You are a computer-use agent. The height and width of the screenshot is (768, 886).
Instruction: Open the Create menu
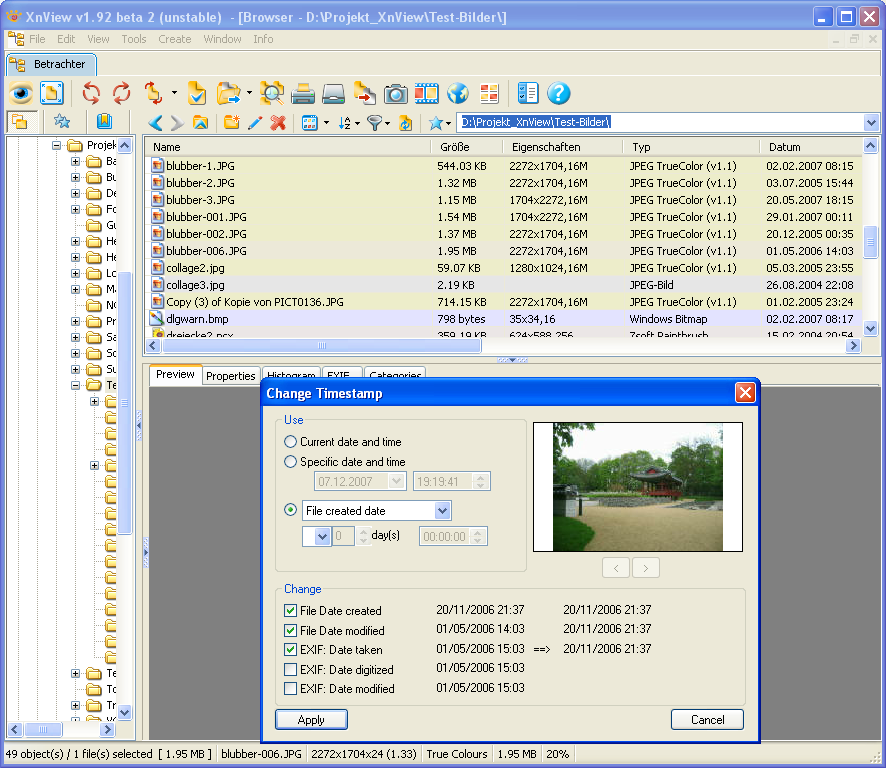click(x=175, y=39)
